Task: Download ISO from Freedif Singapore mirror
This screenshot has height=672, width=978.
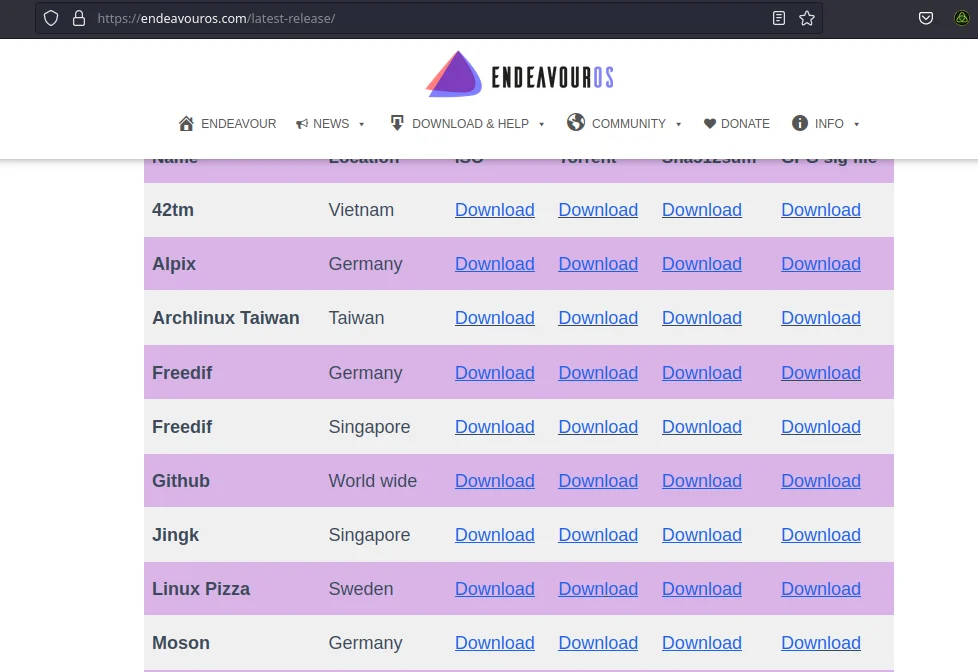Action: coord(495,427)
